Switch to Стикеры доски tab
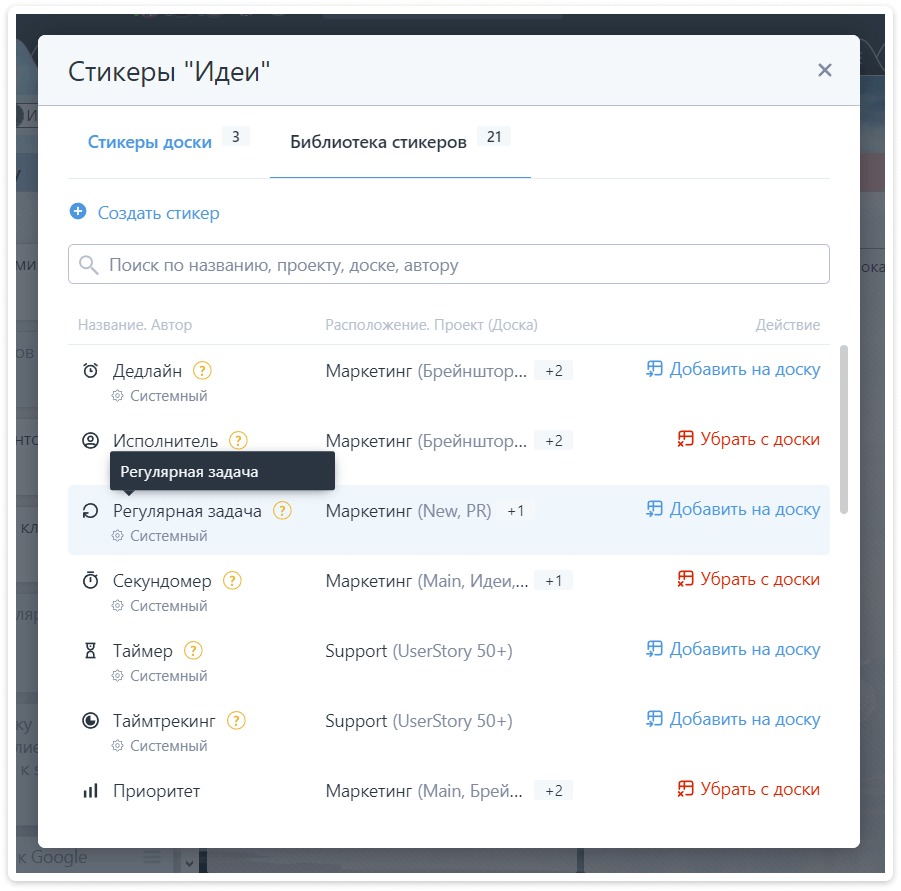This screenshot has height=891, width=901. tap(150, 142)
